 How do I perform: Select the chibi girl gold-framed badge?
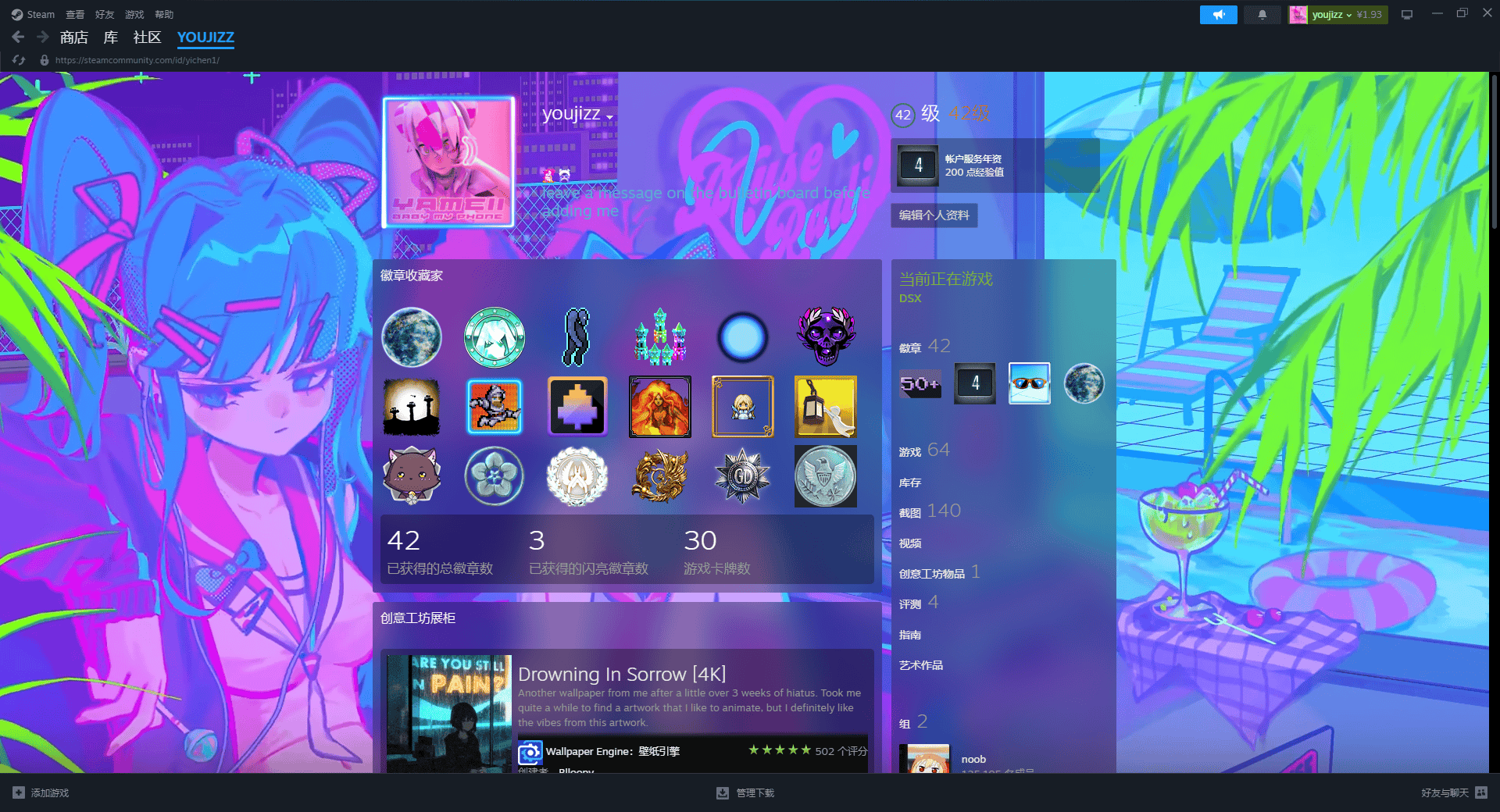tap(743, 407)
